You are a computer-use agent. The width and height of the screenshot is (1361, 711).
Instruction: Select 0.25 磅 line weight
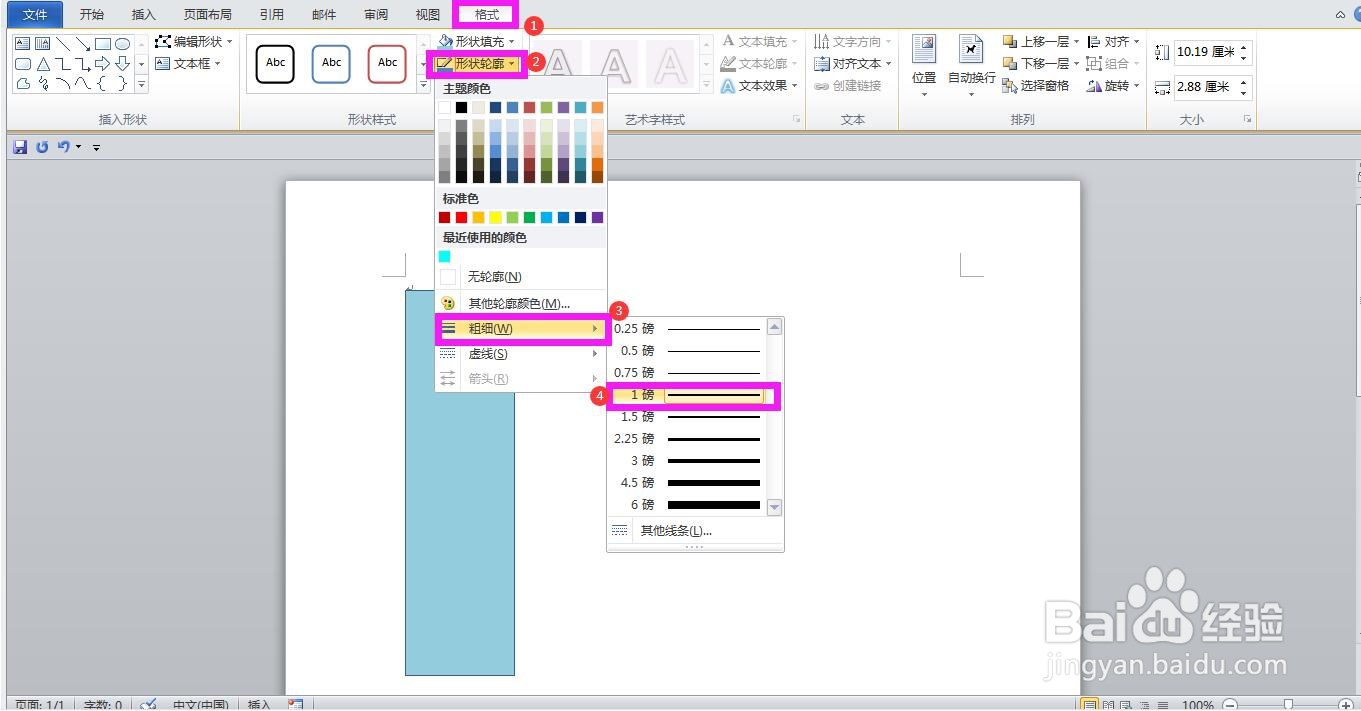688,329
